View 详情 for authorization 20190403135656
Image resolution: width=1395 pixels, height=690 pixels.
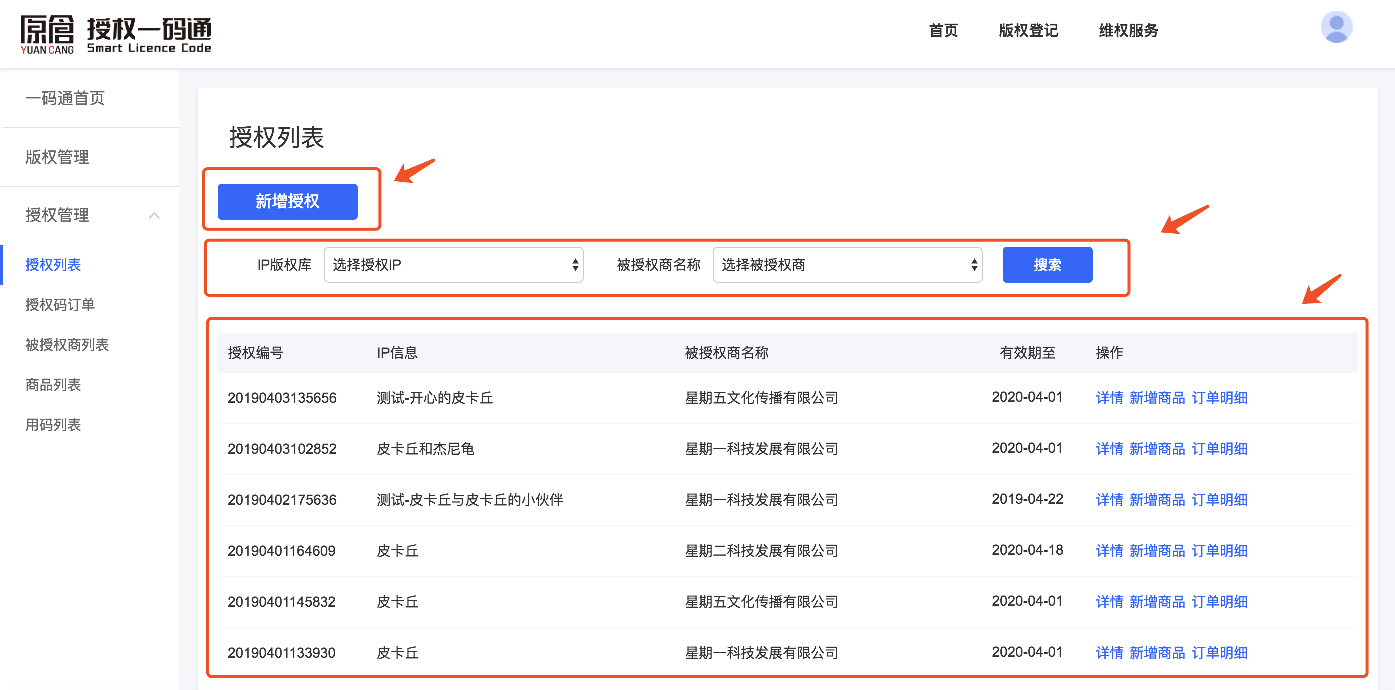1109,398
